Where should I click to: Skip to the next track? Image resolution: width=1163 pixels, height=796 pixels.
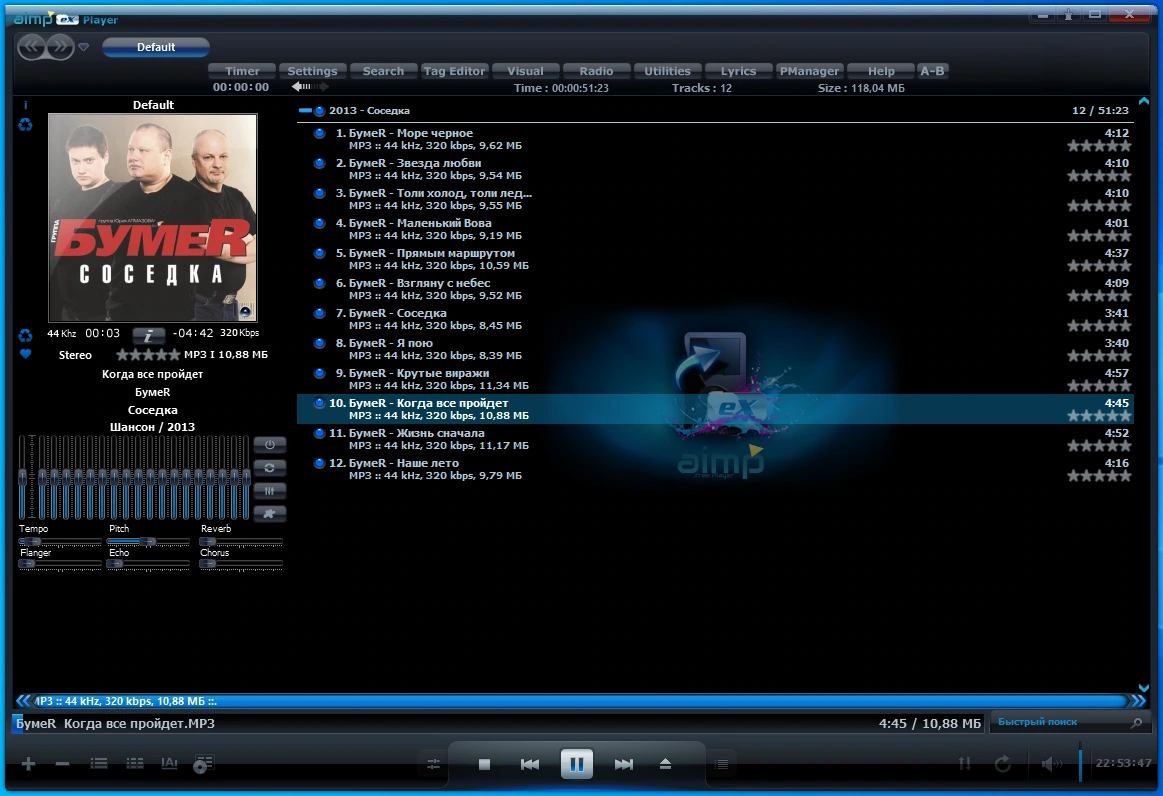click(x=624, y=764)
